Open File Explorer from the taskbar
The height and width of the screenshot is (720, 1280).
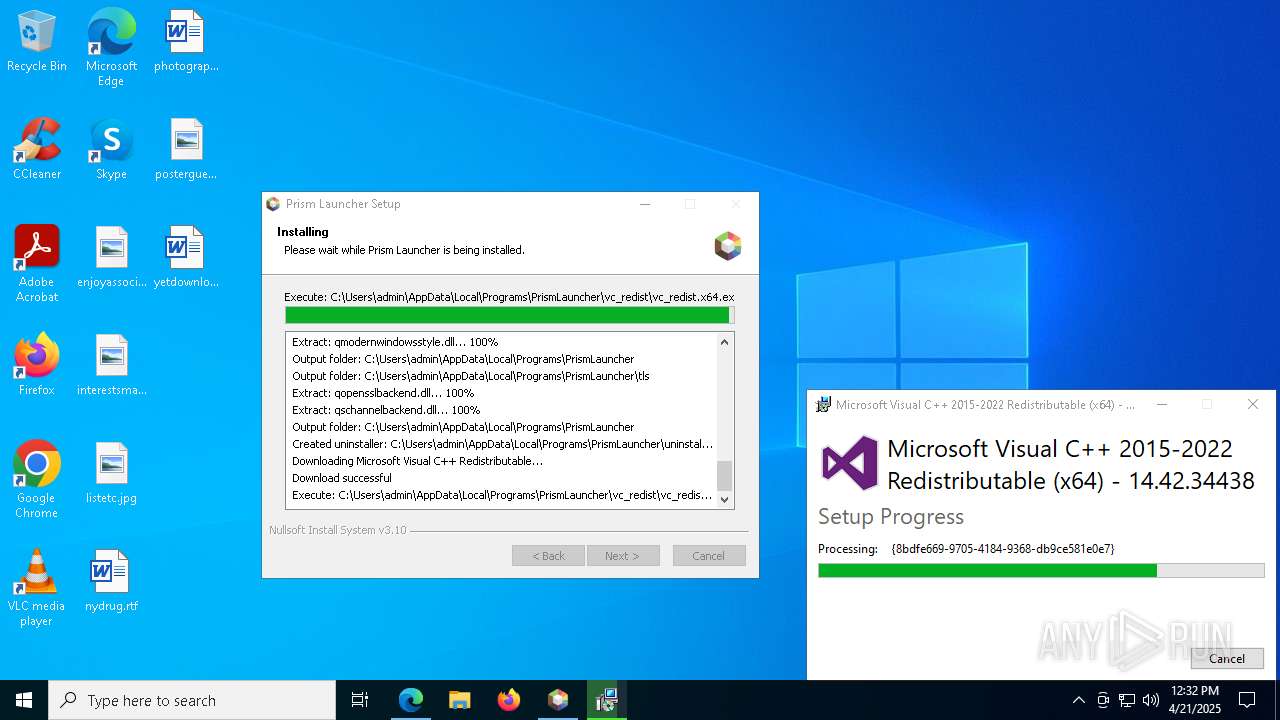pos(460,700)
